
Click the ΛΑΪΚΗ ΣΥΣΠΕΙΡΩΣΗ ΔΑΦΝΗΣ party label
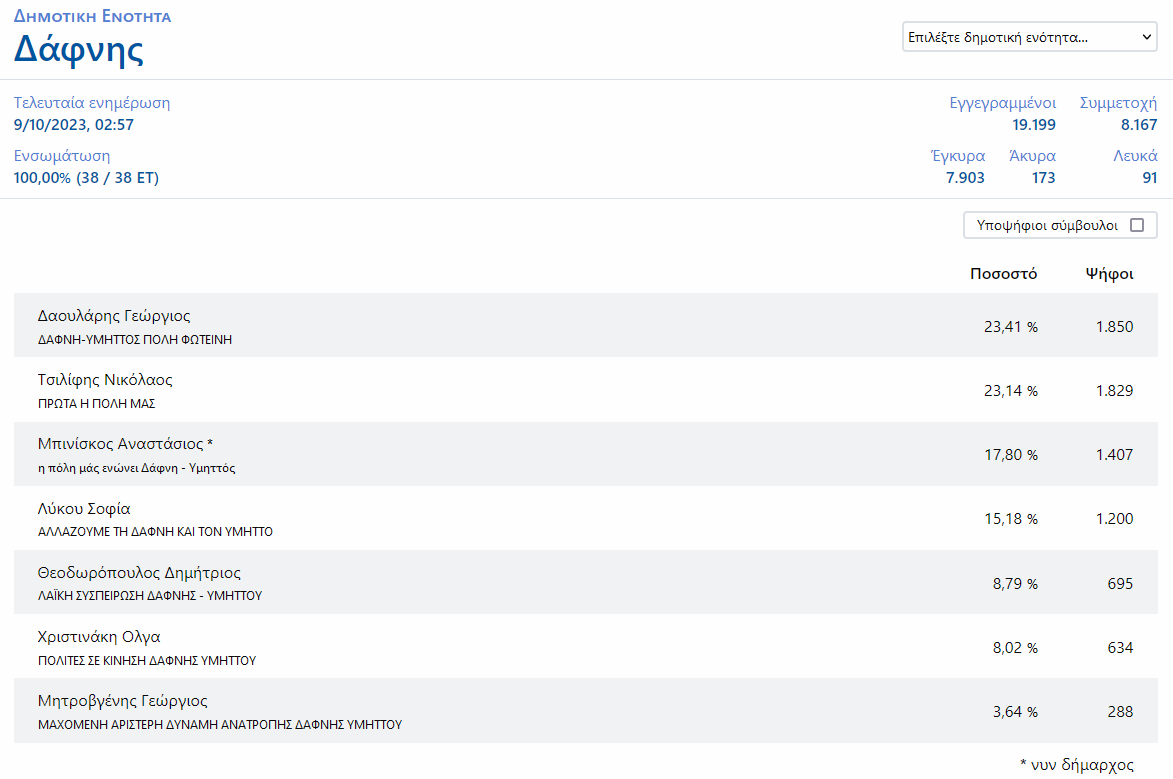pyautogui.click(x=149, y=596)
